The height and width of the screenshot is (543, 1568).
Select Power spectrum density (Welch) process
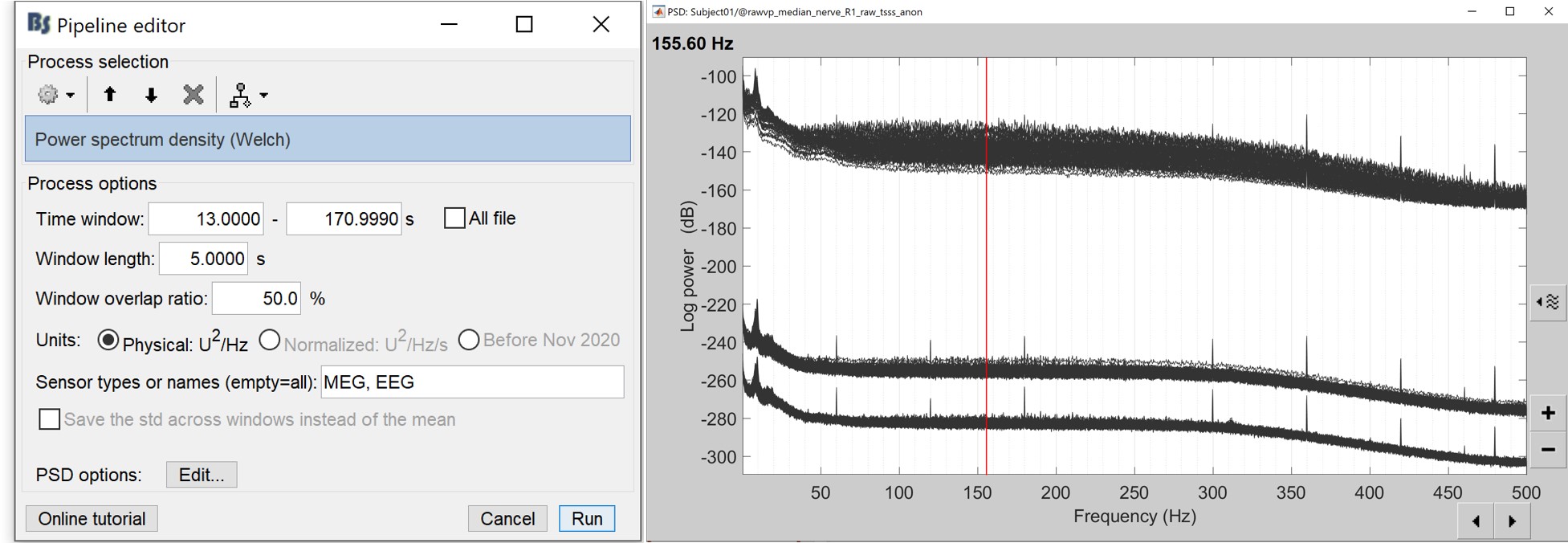click(x=328, y=139)
